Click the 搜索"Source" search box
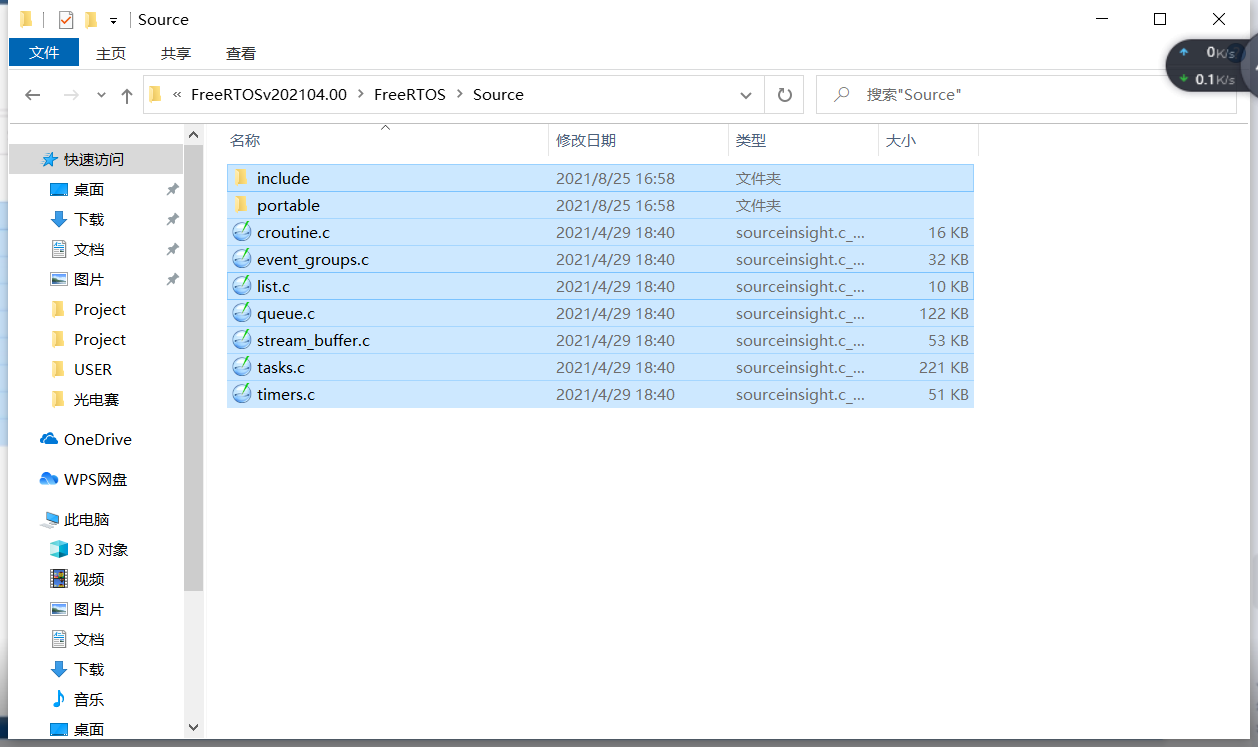 (x=1026, y=95)
